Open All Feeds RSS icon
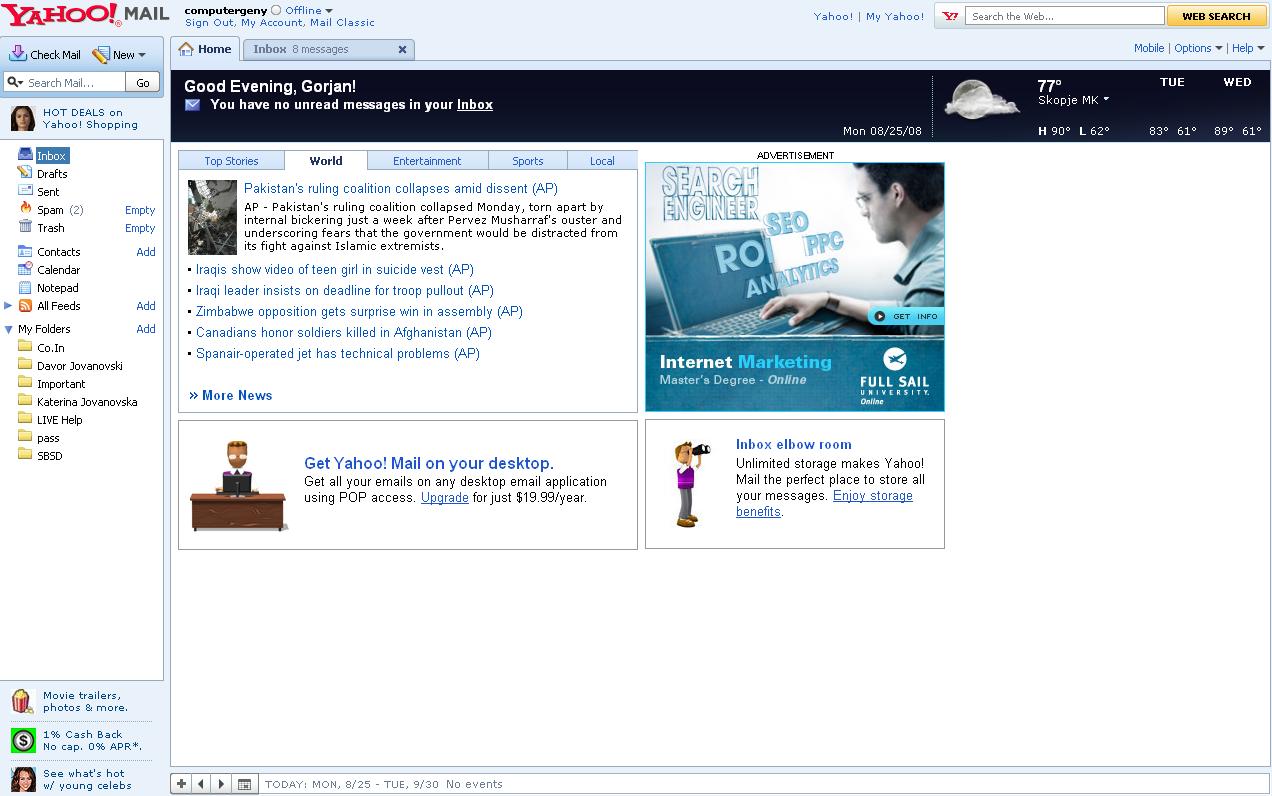Screen dimensions: 1272x796 point(26,305)
